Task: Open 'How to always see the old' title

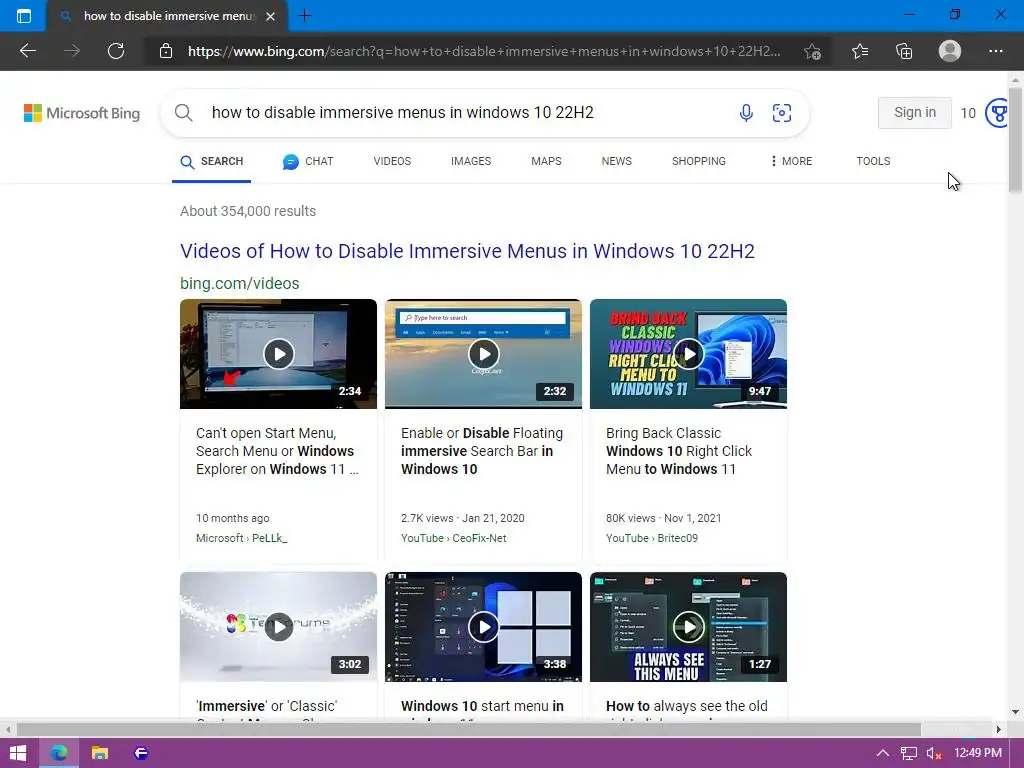Action: click(686, 707)
